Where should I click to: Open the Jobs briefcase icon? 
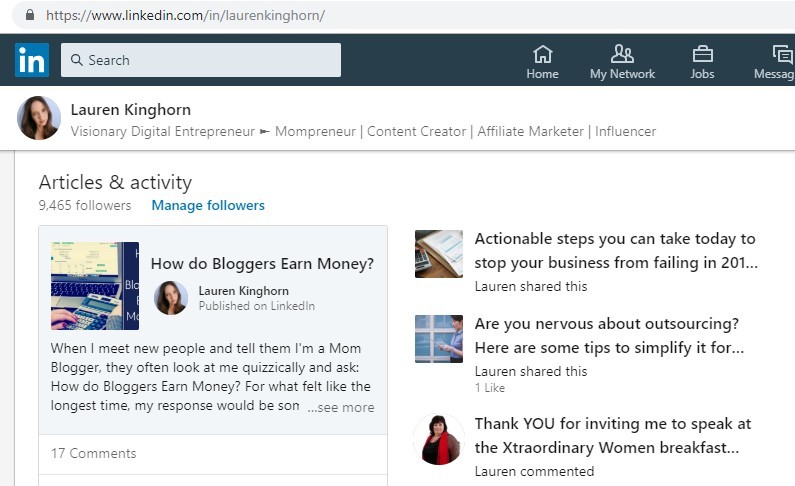click(702, 54)
